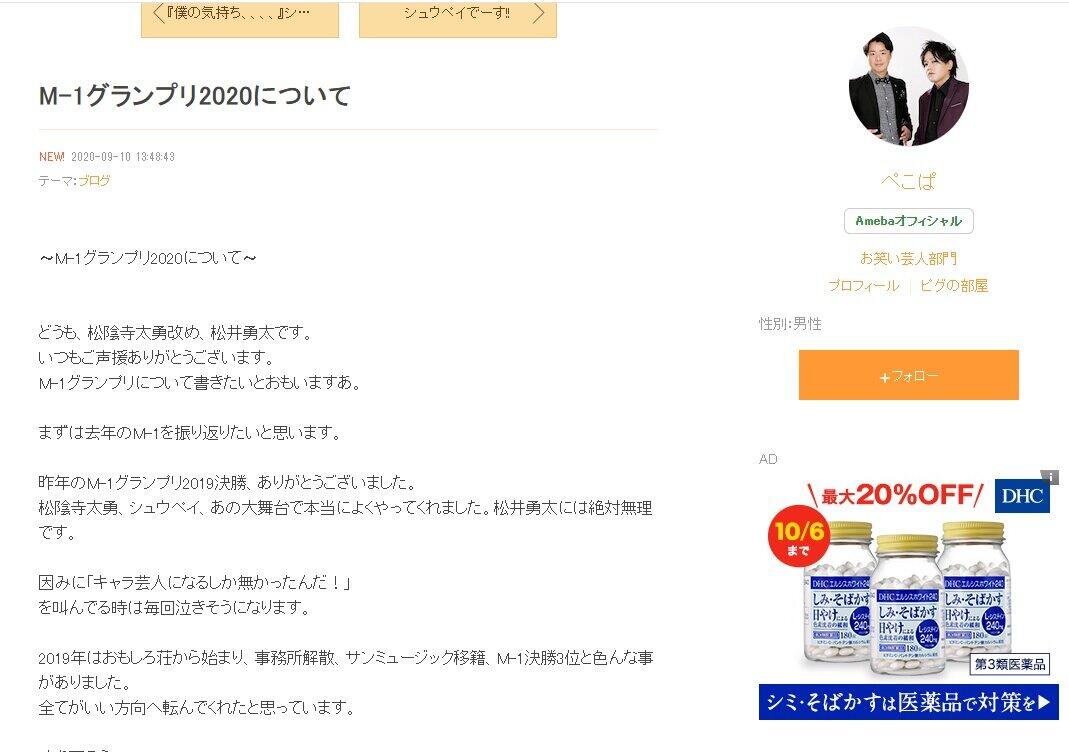
Task: Click the ad info icon
Action: (x=1050, y=477)
